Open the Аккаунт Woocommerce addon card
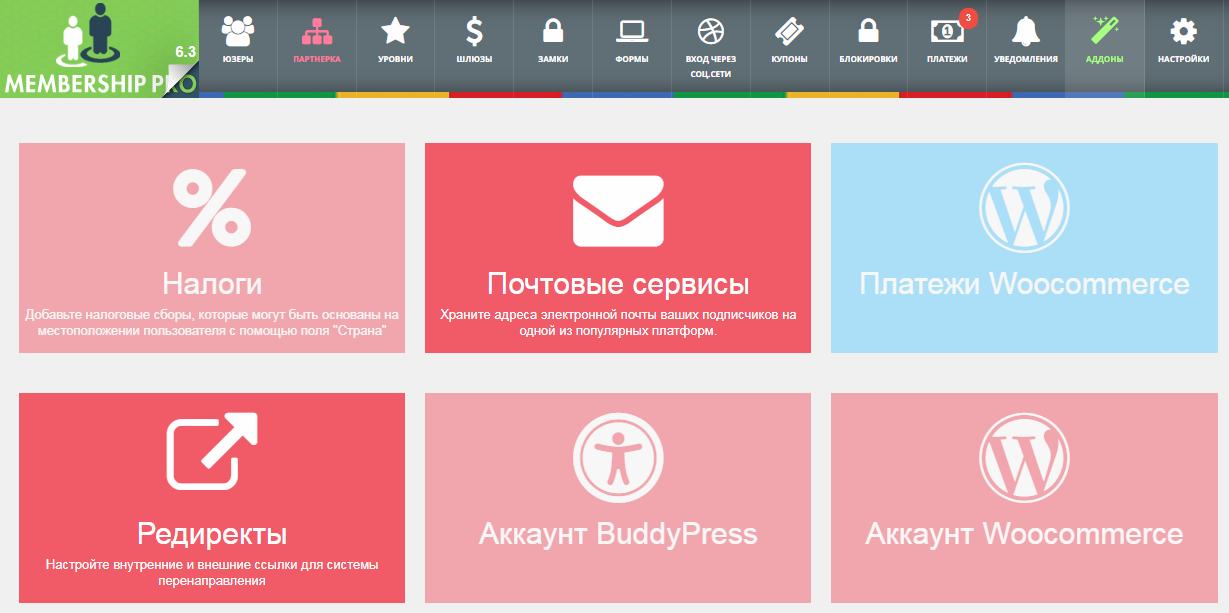 pyautogui.click(x=1024, y=498)
